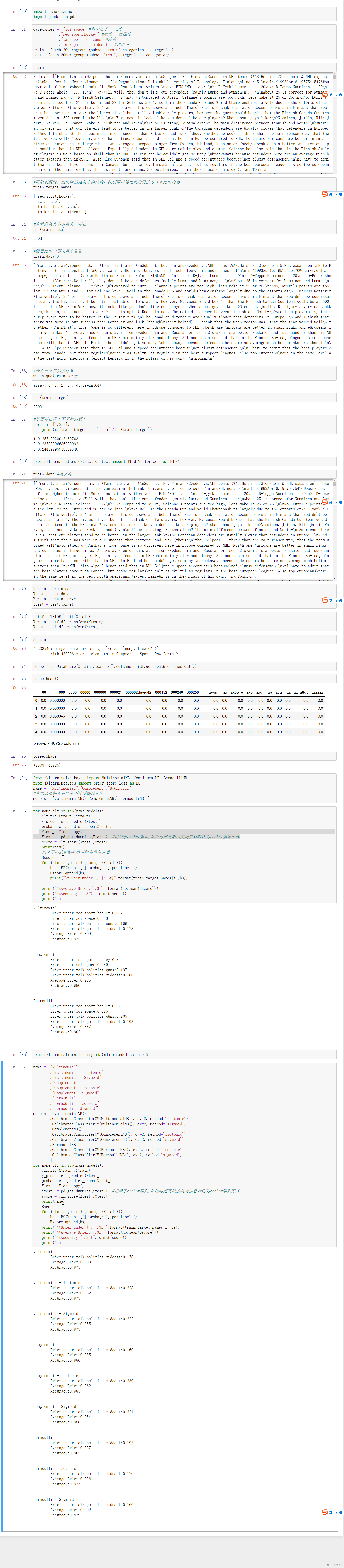Image resolution: width=344 pixels, height=1568 pixels.
Task: Focus the TfidfVectorizer import code cell
Action: tap(184, 461)
